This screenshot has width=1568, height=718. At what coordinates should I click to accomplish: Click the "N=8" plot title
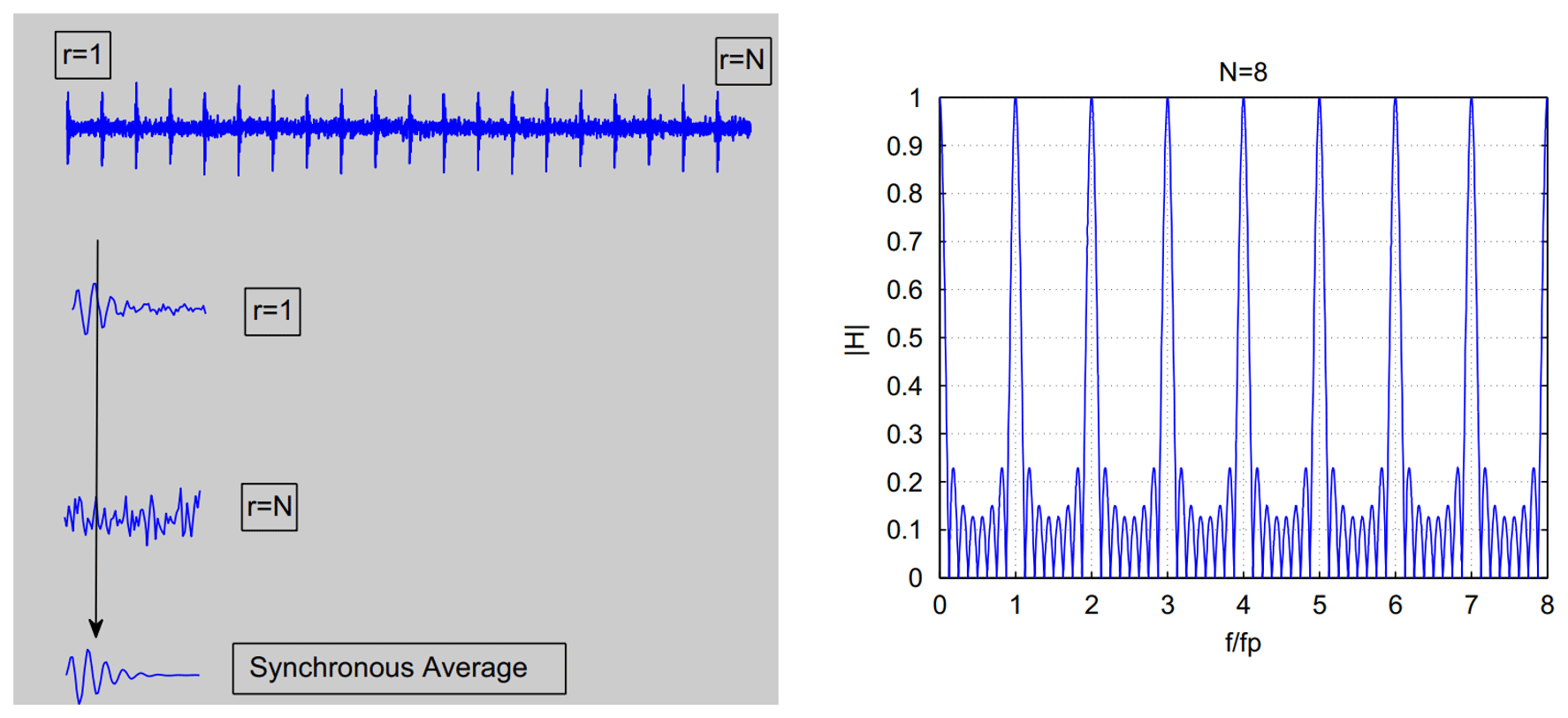tap(1242, 72)
